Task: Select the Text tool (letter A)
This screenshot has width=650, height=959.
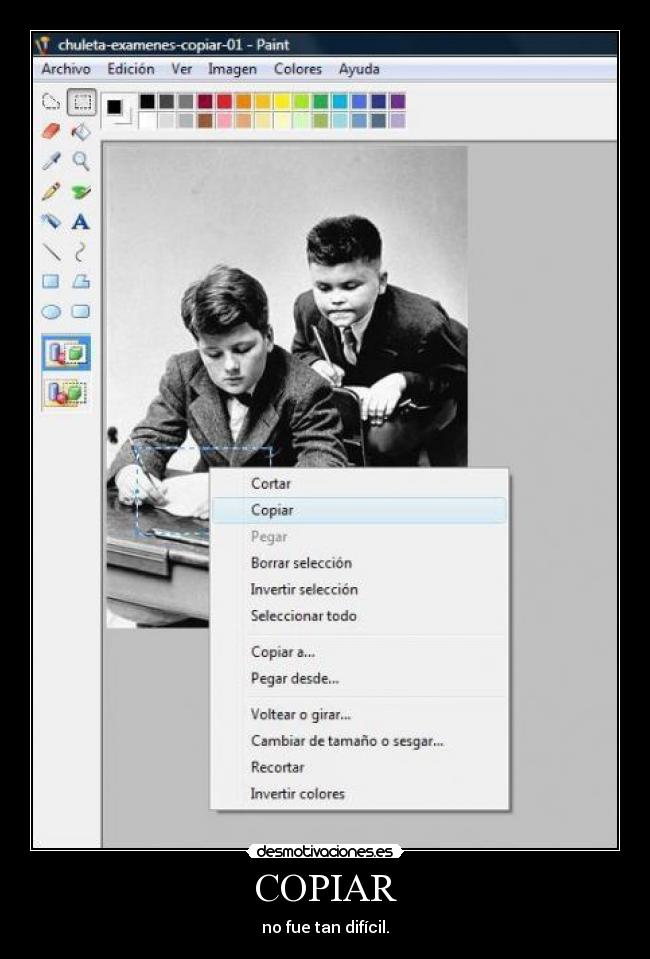Action: (81, 221)
